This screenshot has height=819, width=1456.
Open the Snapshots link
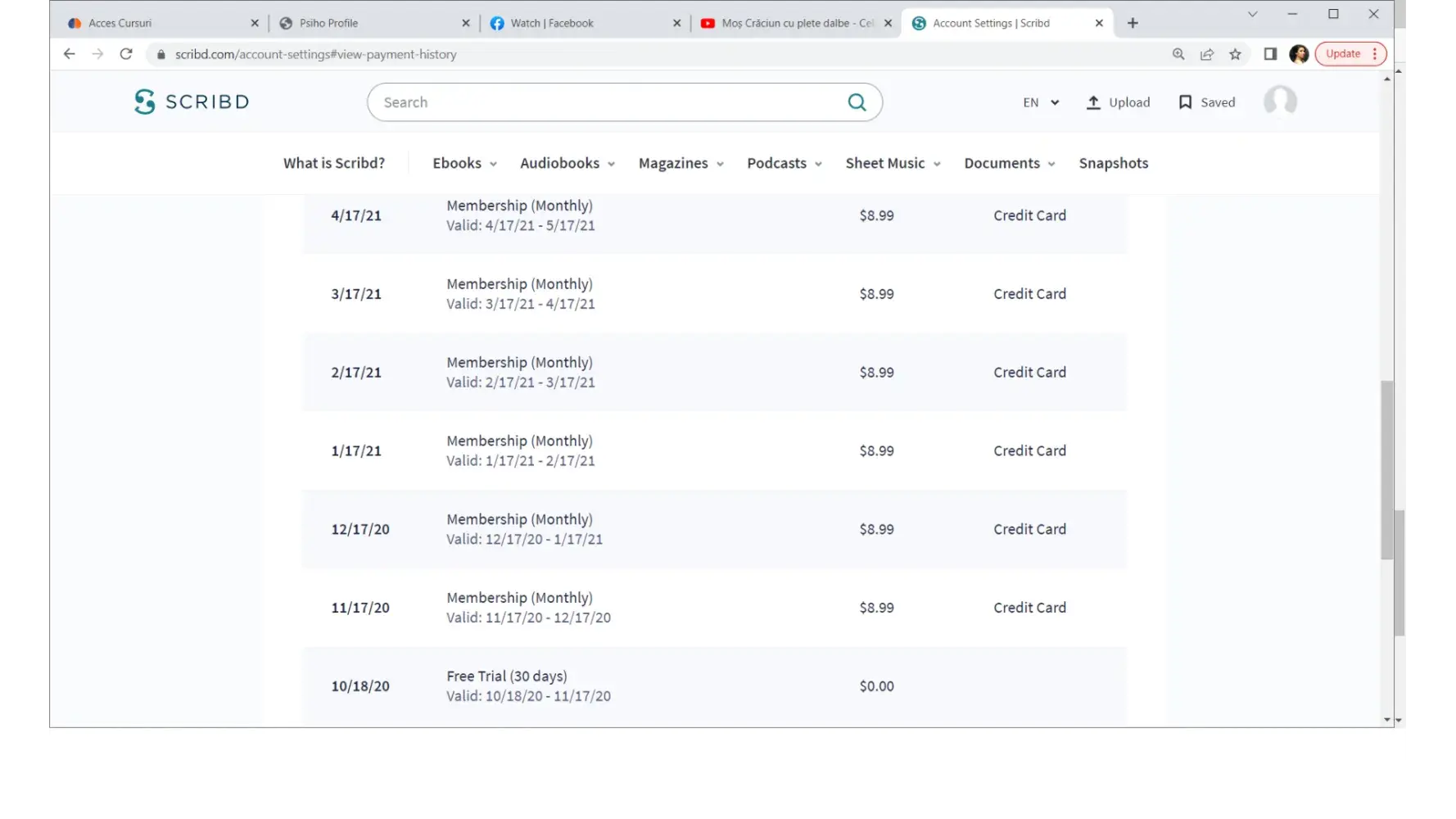point(1113,163)
